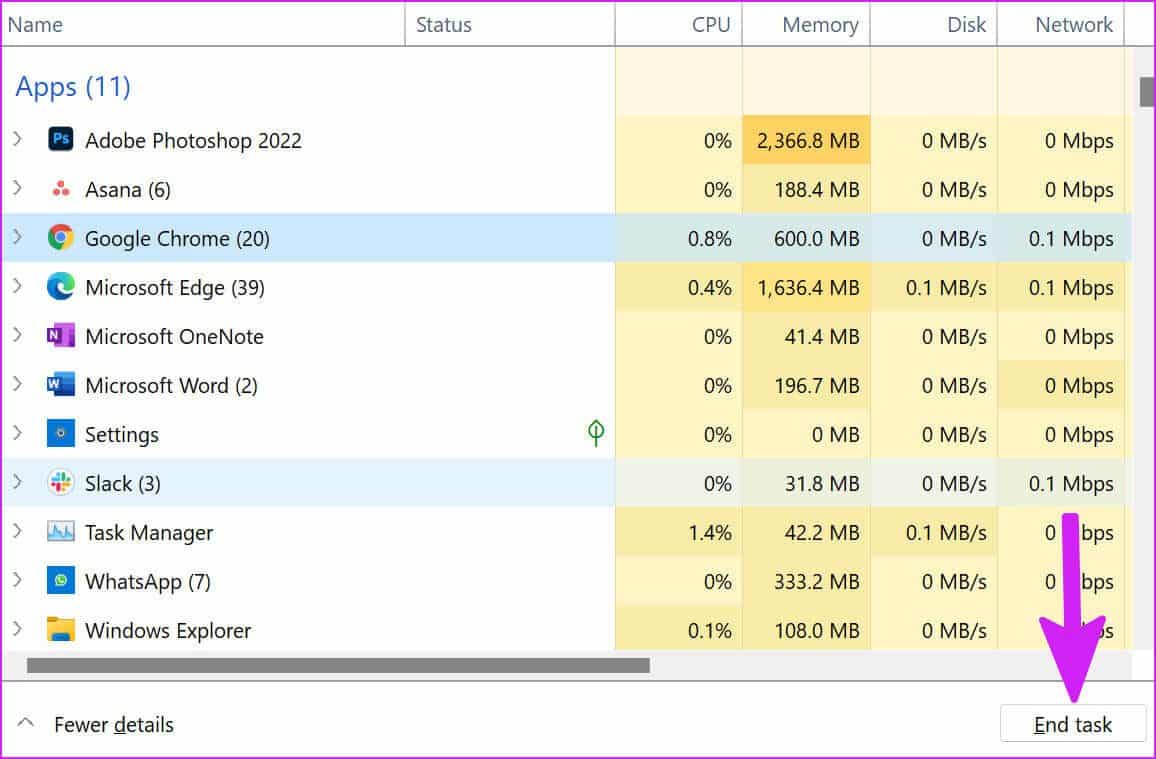Sort by the Network column header
1156x759 pixels.
point(1061,24)
